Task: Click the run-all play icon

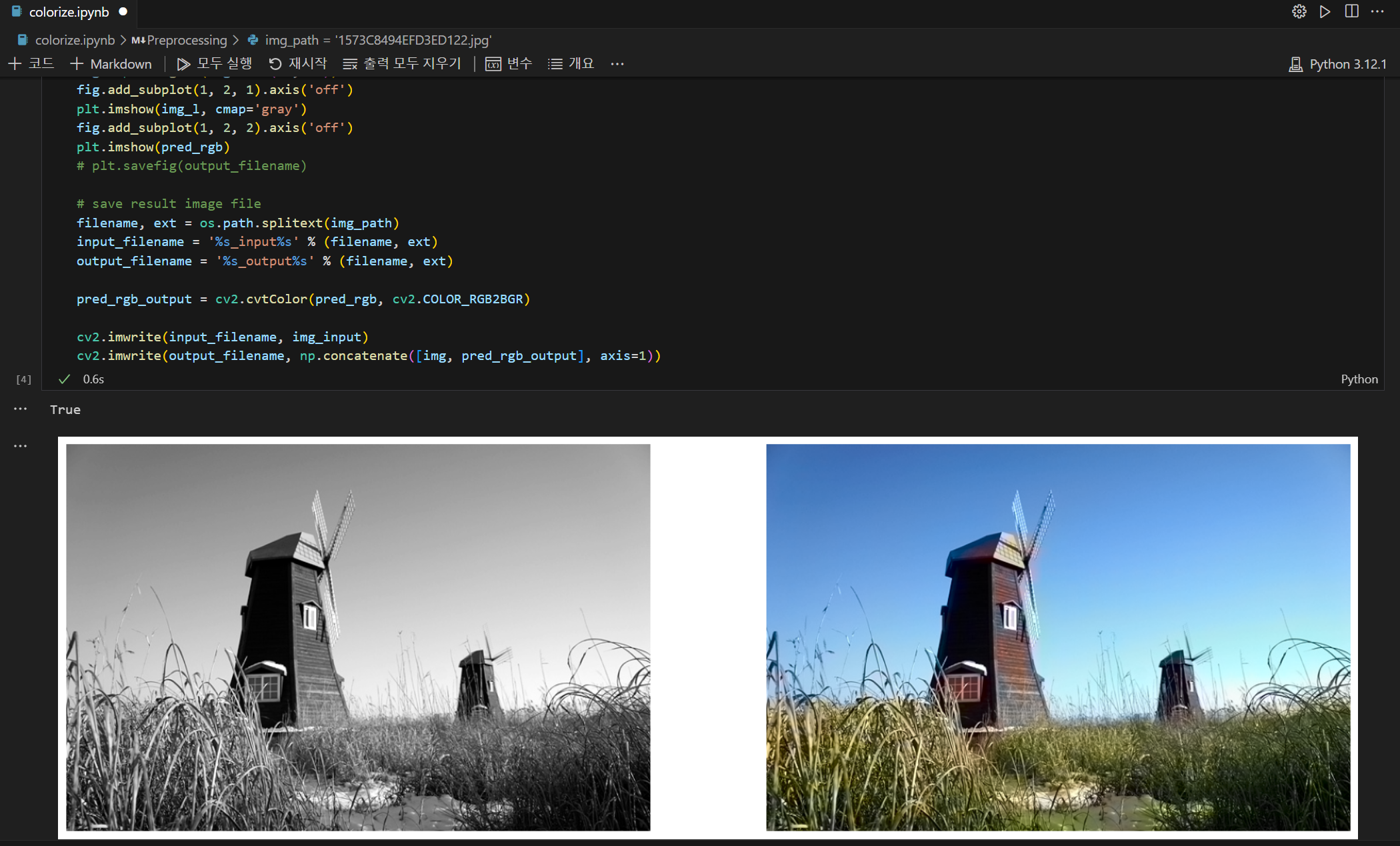Action: [183, 64]
